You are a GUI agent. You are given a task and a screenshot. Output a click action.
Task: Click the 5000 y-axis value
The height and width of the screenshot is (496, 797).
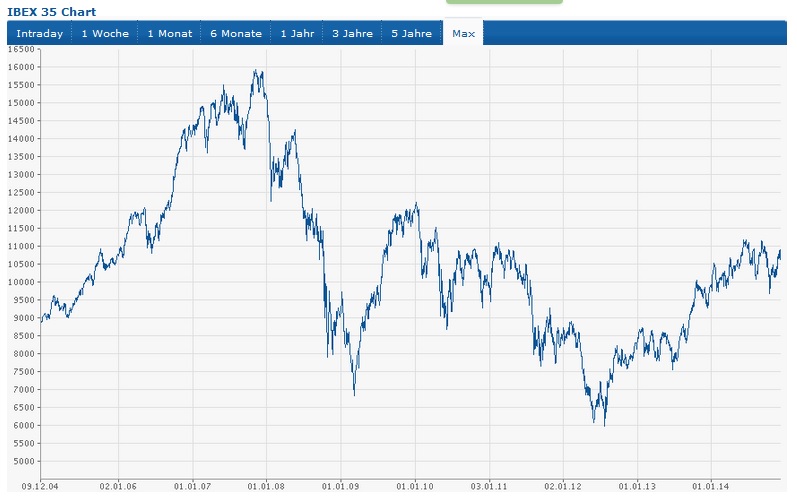tap(23, 461)
